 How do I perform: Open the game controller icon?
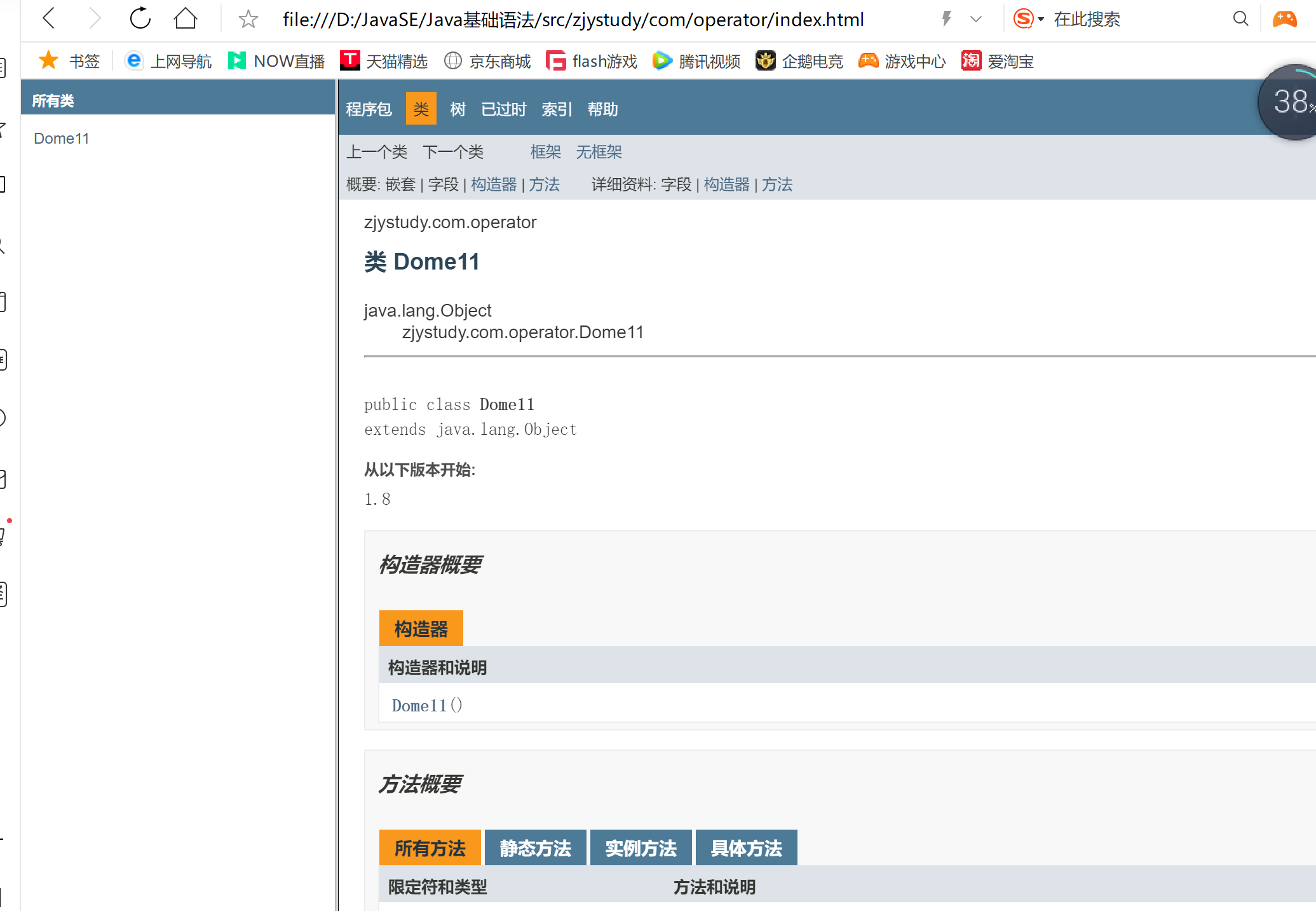1284,18
